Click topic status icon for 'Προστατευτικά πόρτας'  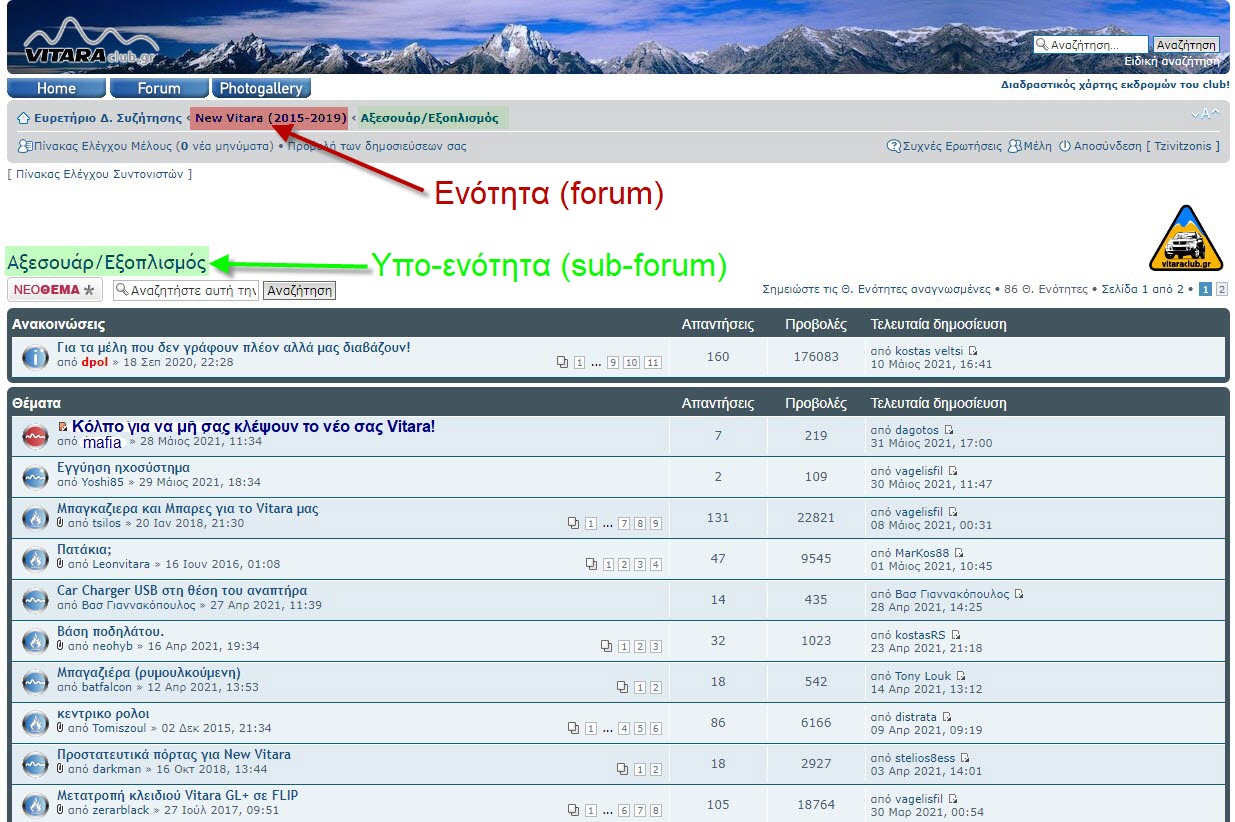point(35,764)
